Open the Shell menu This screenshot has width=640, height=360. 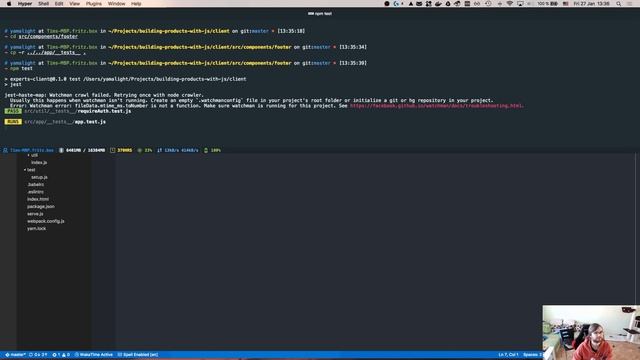click(43, 4)
